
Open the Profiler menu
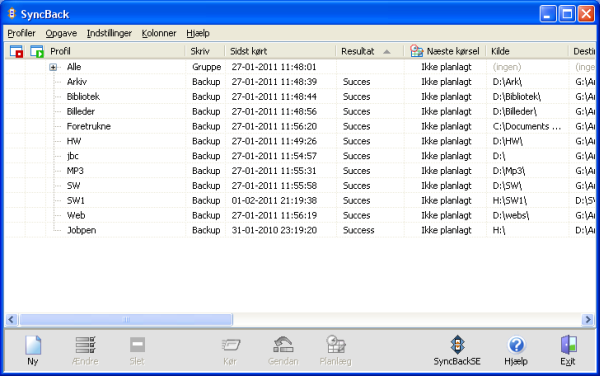(21, 33)
